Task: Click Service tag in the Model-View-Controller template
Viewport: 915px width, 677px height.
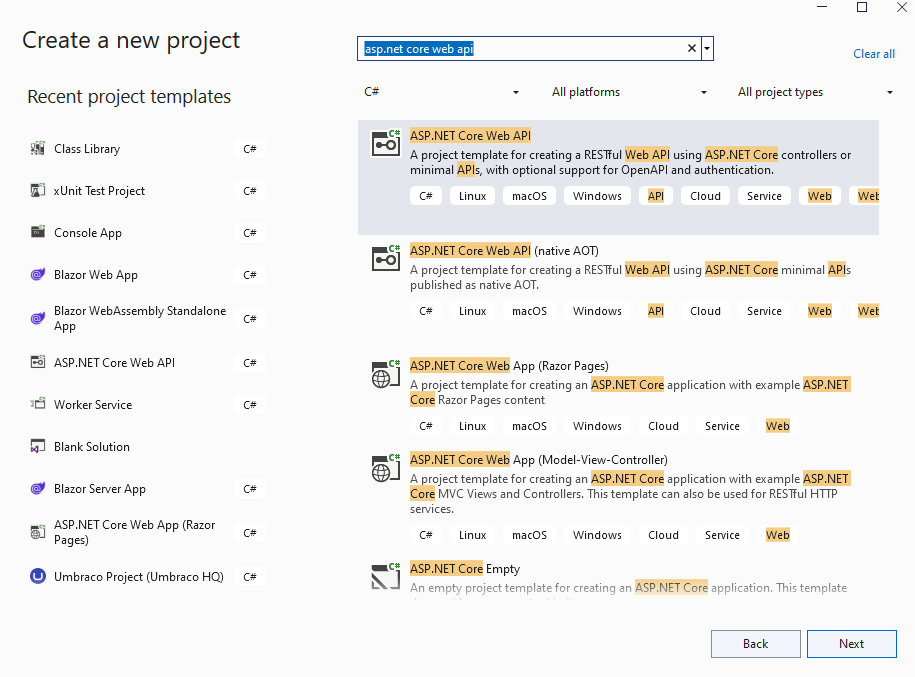Action: [722, 535]
